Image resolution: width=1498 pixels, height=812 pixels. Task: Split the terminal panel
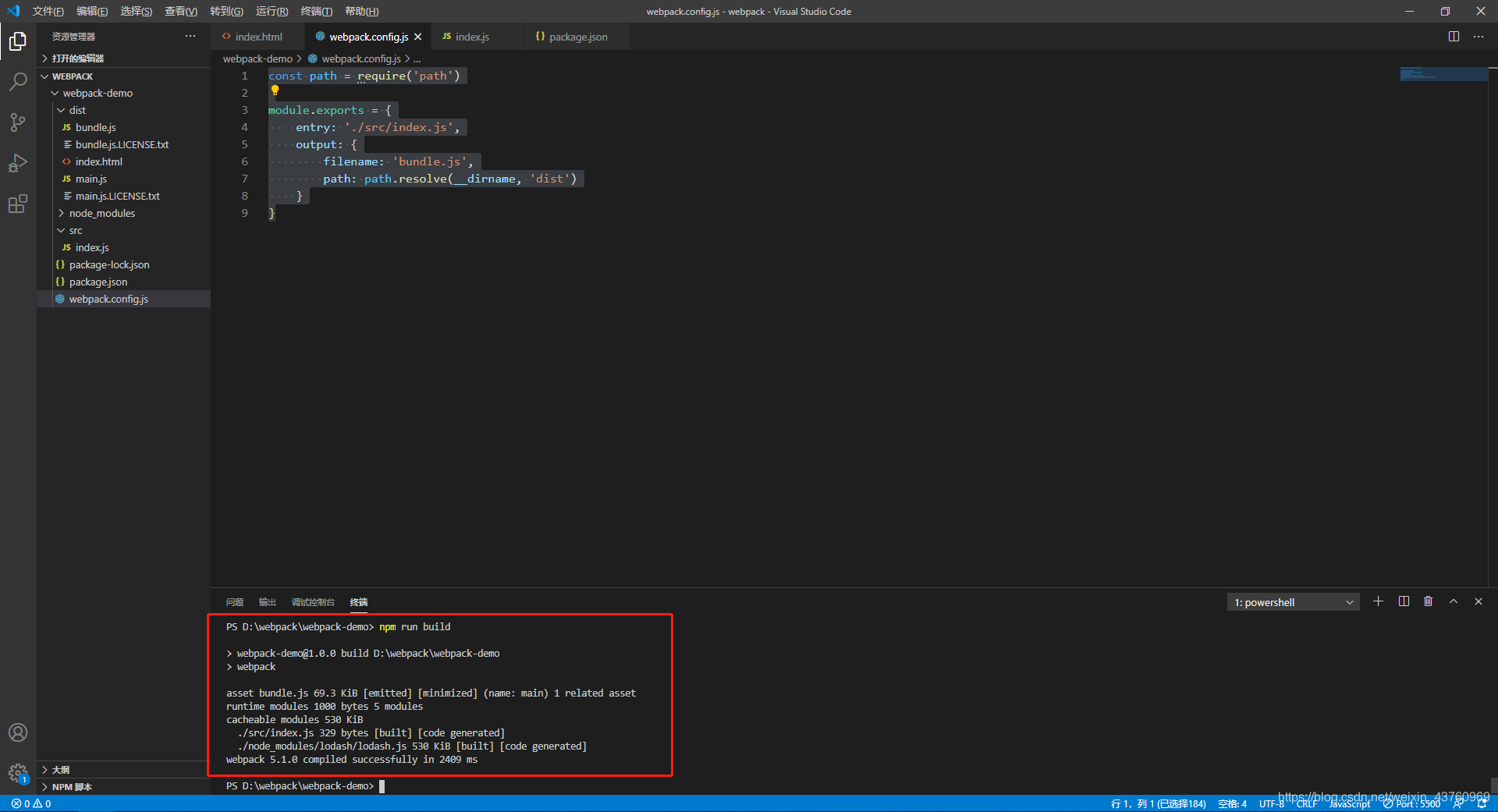[x=1404, y=601]
